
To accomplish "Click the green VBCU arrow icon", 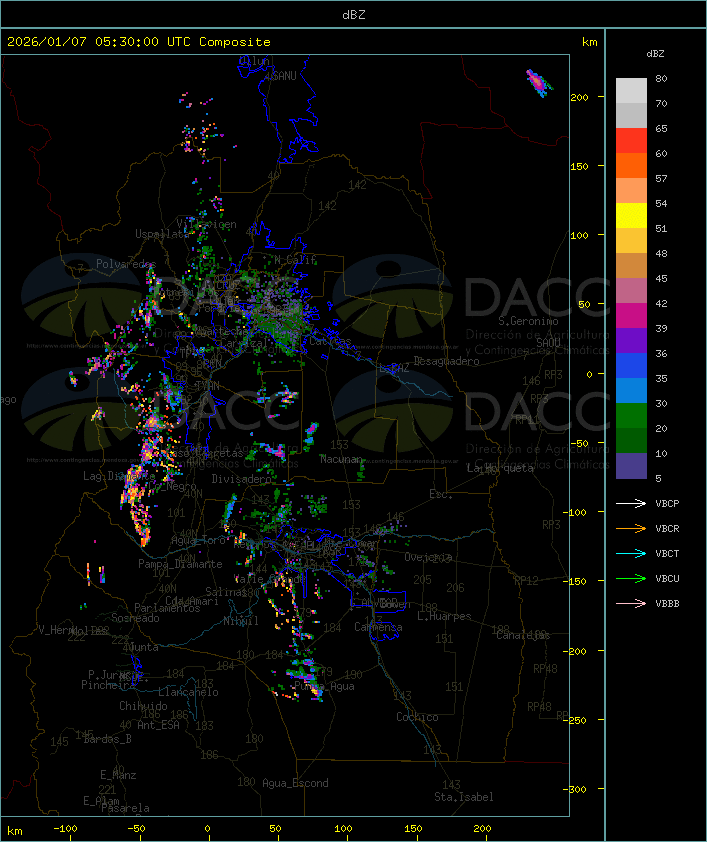I will 632,578.
